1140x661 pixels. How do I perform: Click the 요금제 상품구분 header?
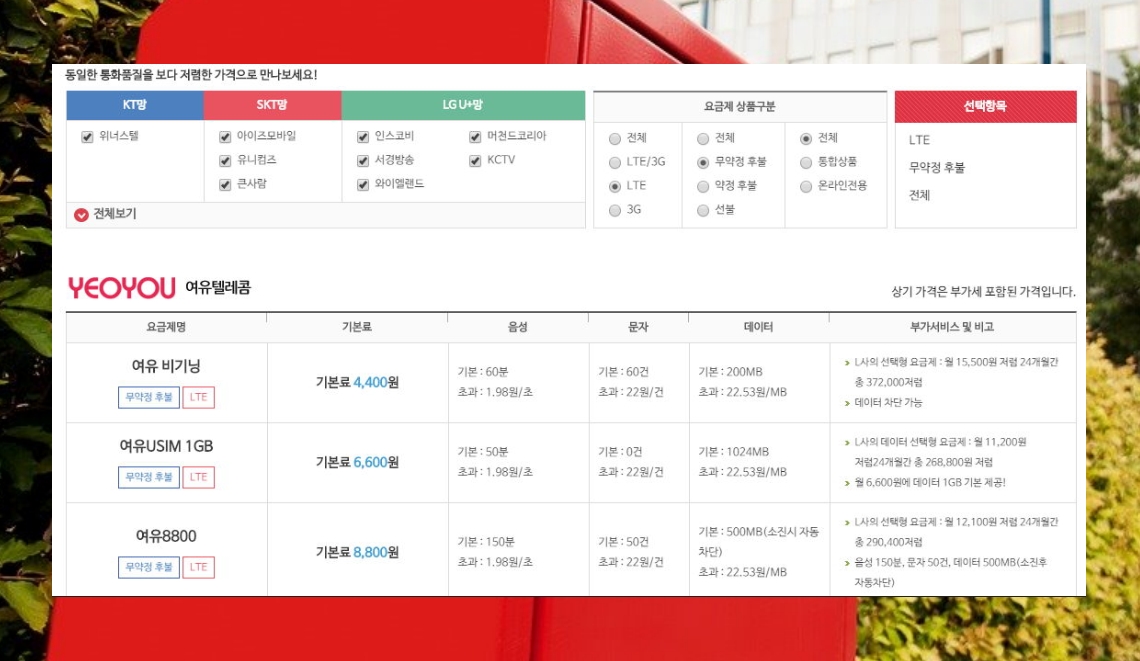[739, 107]
